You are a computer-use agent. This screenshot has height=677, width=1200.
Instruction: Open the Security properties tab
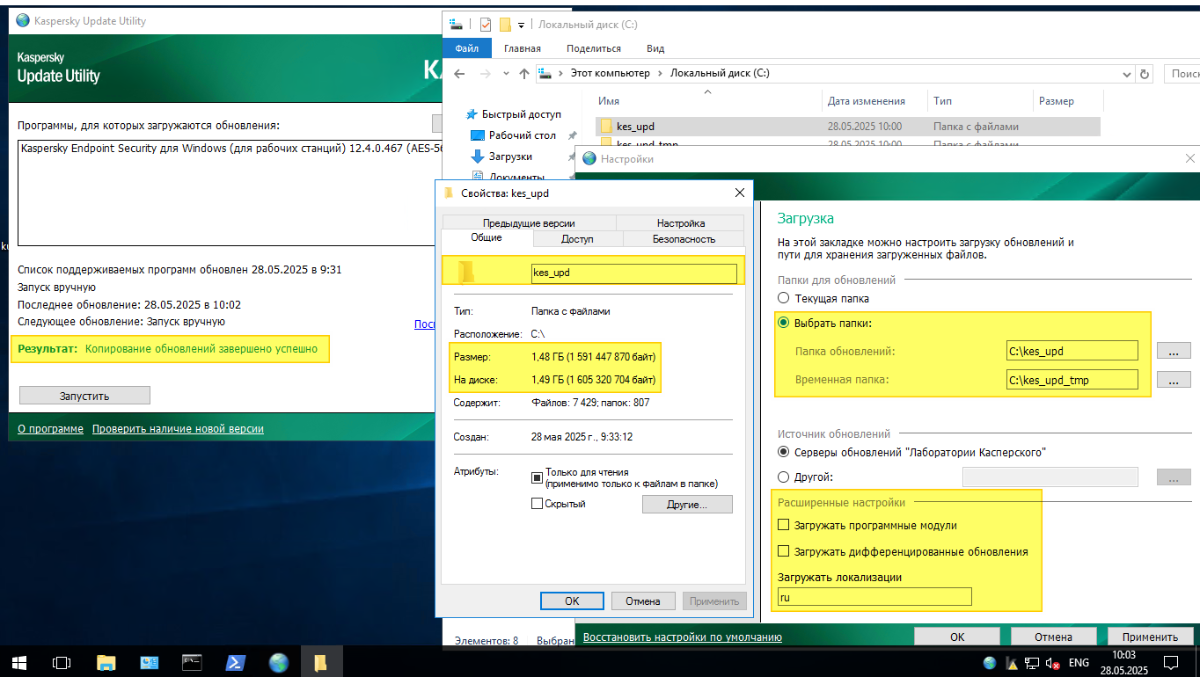[684, 239]
